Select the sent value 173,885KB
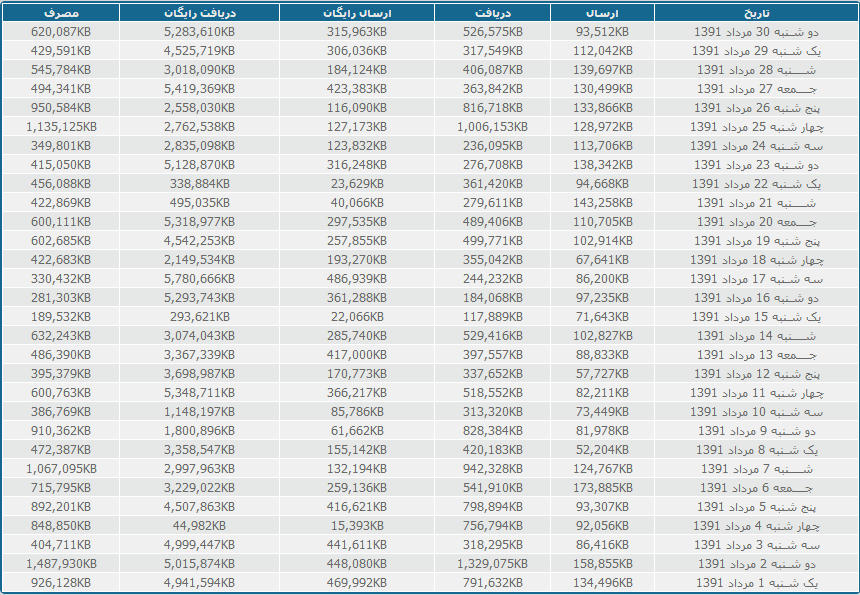 coord(602,488)
